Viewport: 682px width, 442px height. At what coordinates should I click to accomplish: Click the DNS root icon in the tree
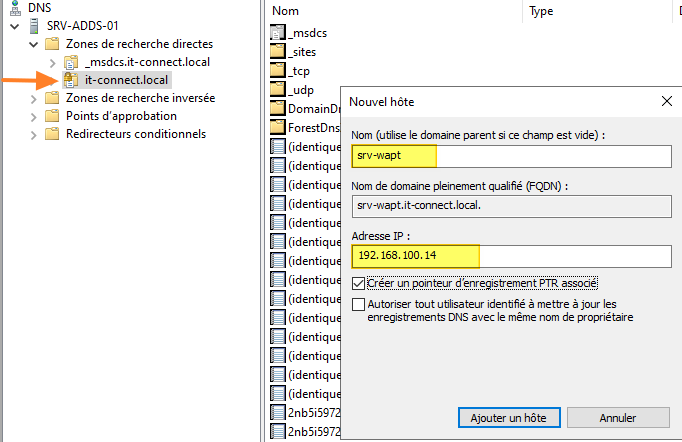pyautogui.click(x=15, y=7)
